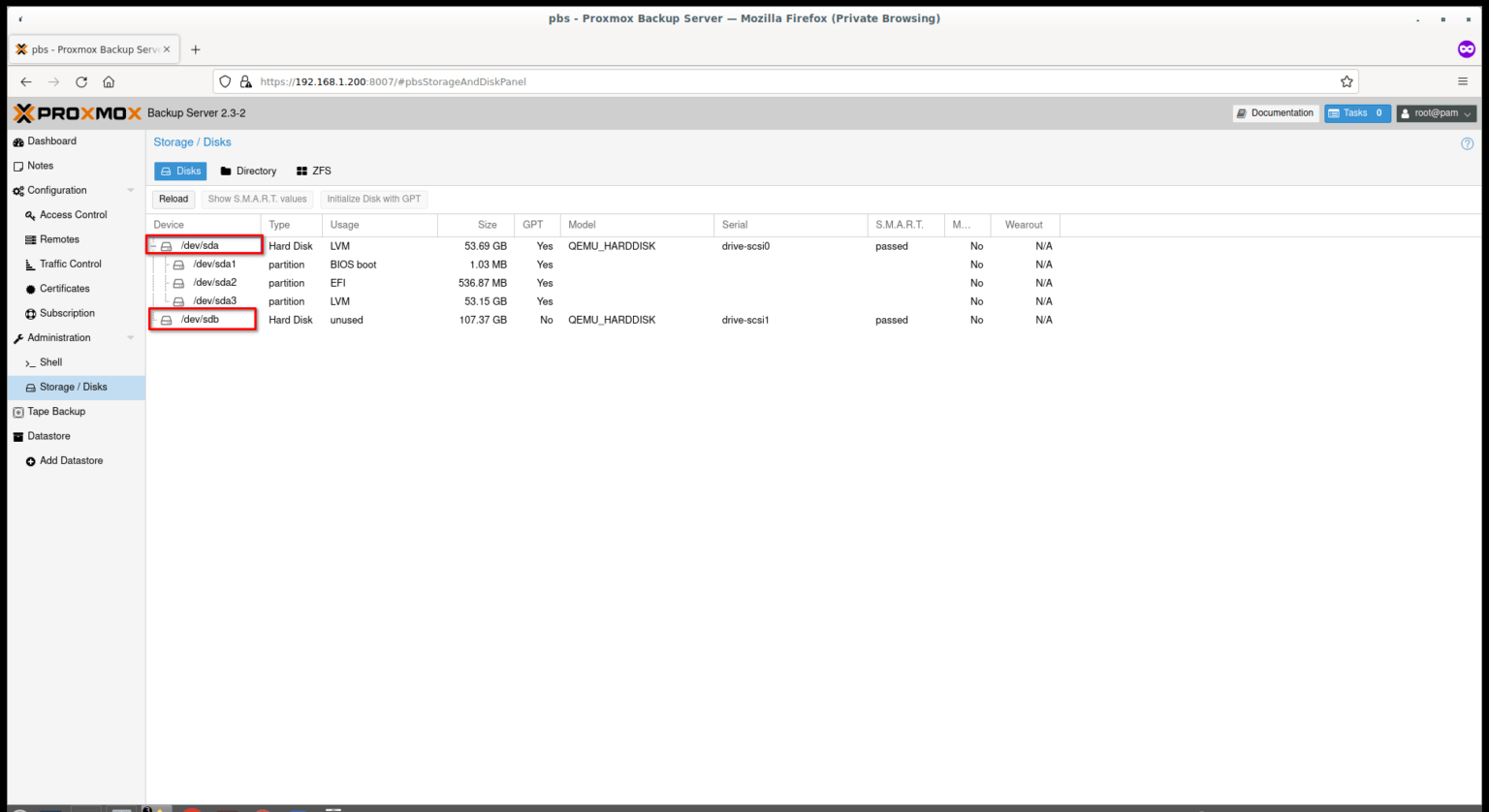Click the Reload button
This screenshot has height=812, width=1489.
[174, 199]
